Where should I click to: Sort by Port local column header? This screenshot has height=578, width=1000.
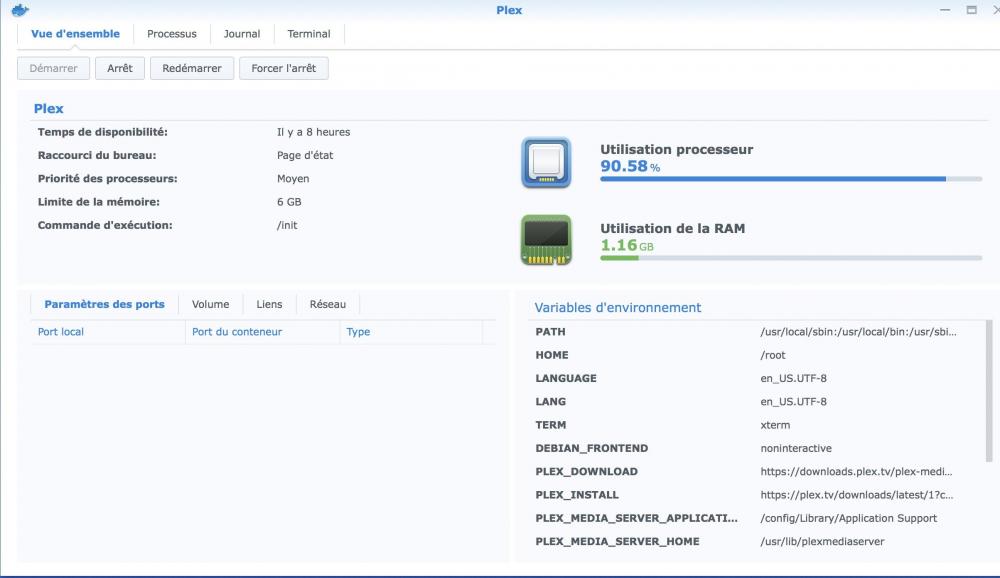[x=108, y=332]
